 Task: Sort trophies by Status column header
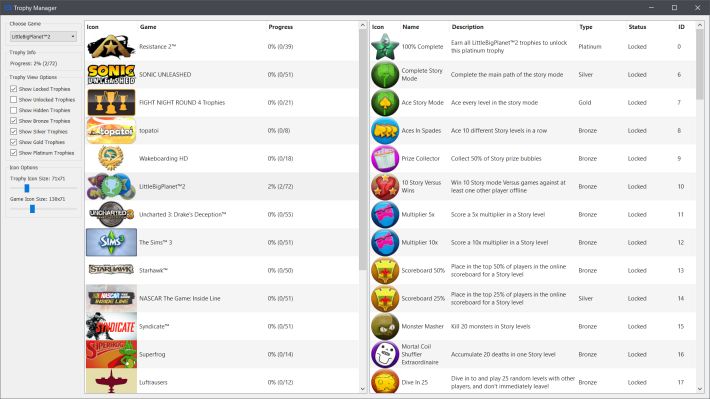tap(637, 27)
